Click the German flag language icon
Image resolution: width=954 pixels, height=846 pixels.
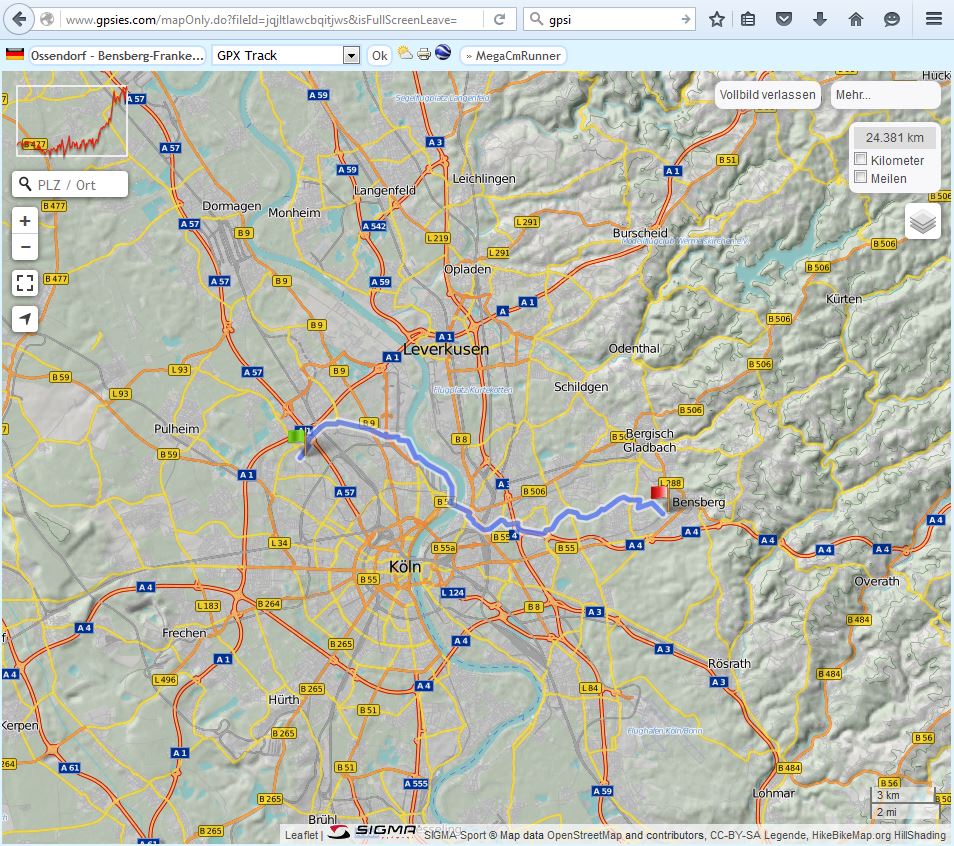(15, 54)
